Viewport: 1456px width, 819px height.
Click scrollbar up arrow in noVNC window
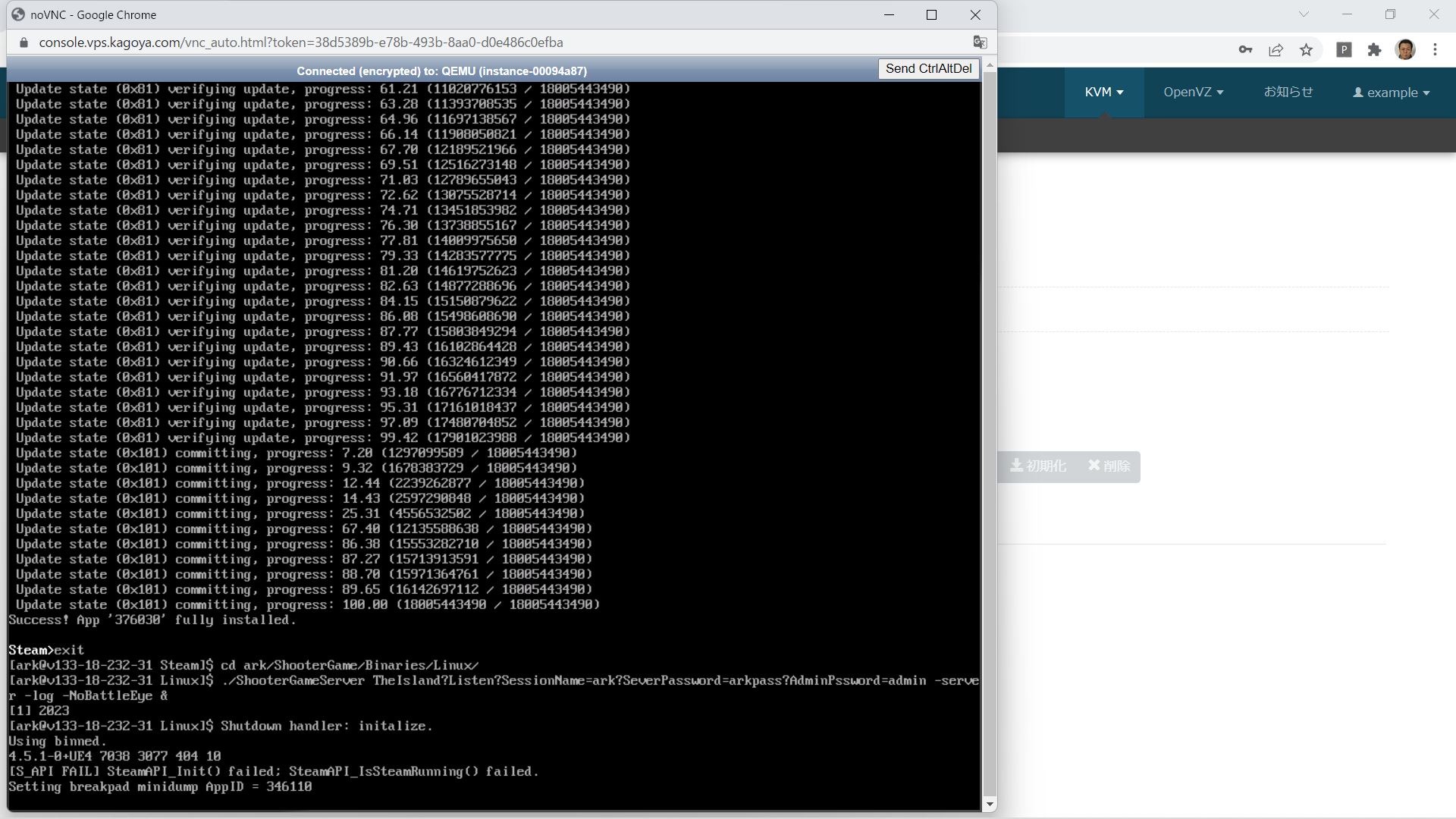tap(989, 66)
